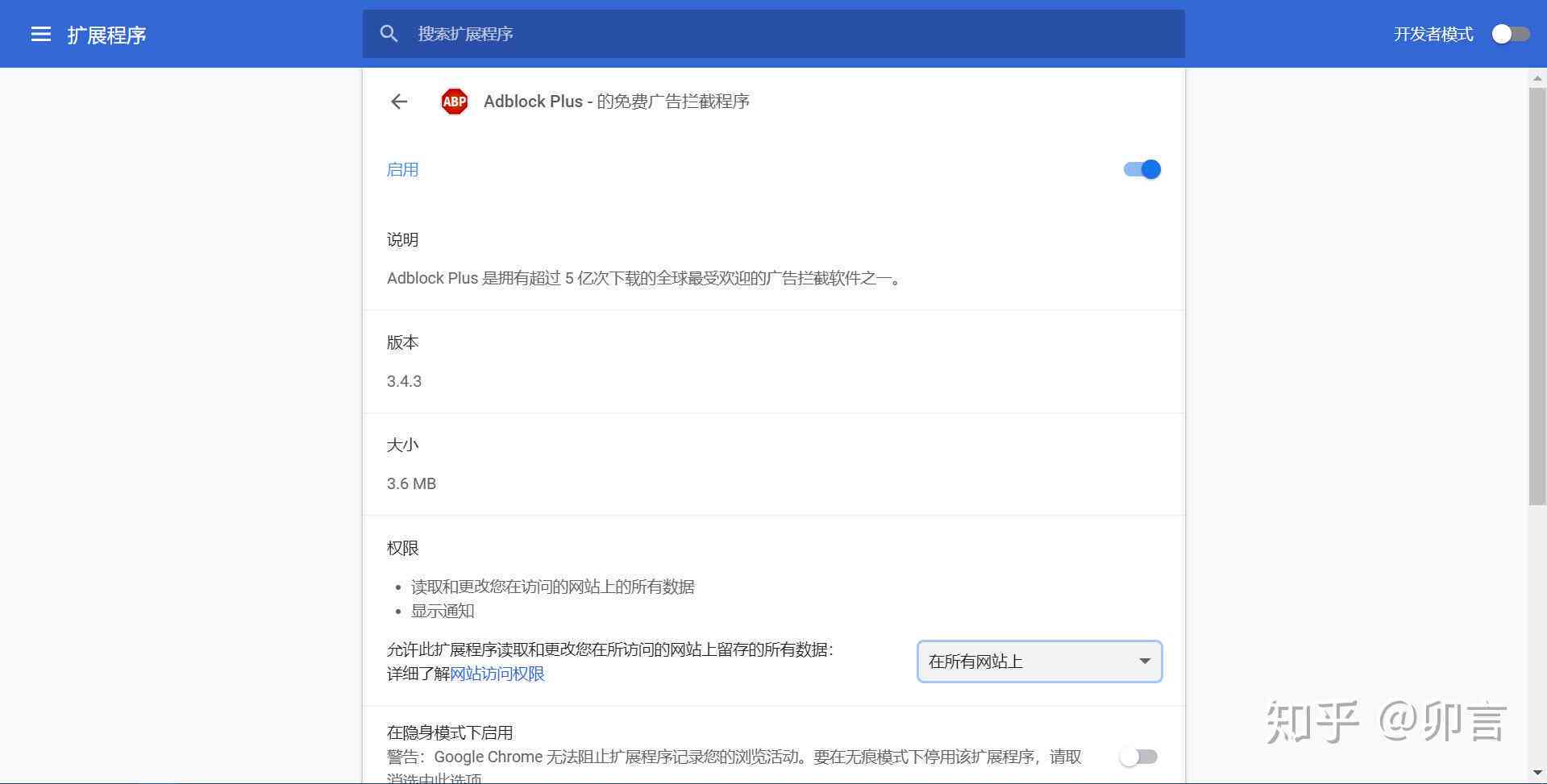Click the 显示通知 permission item

coord(443,611)
